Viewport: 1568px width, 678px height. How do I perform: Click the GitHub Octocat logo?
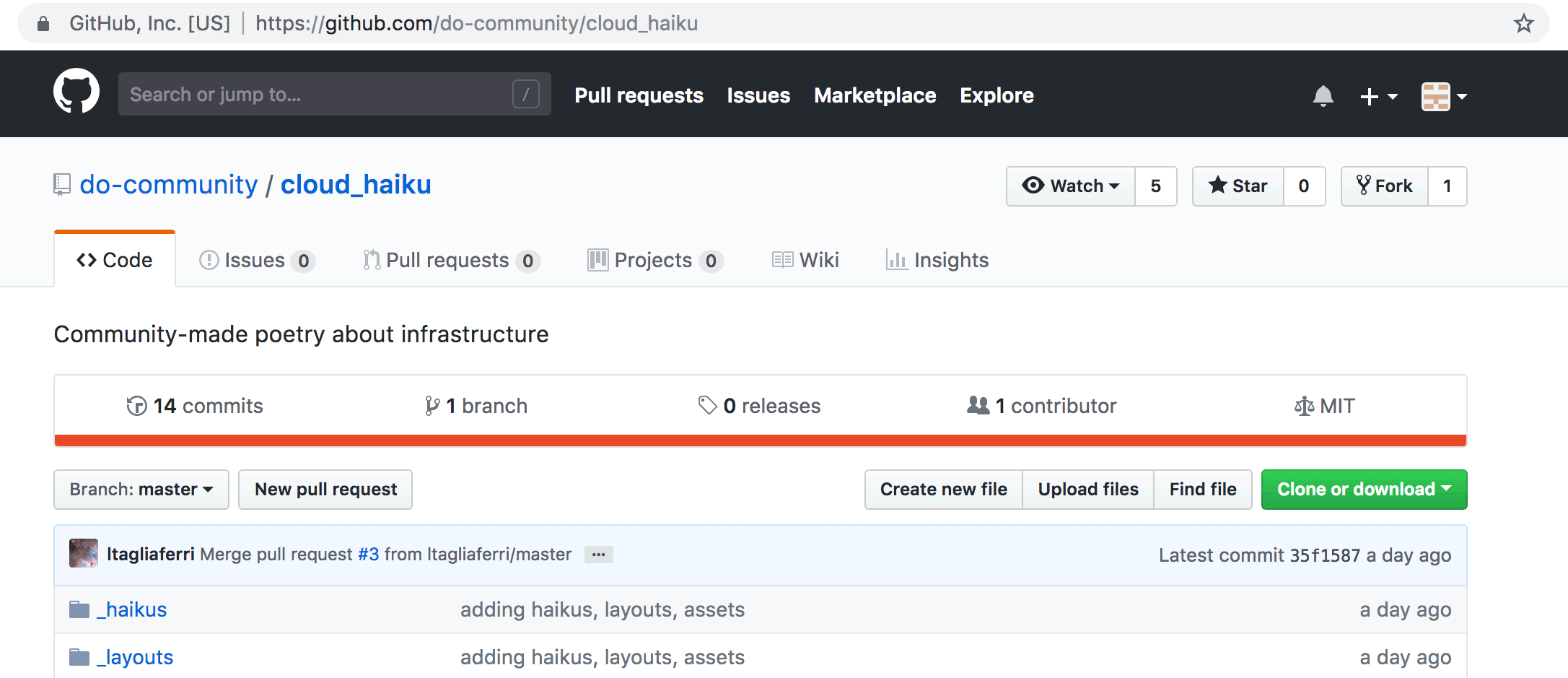pyautogui.click(x=76, y=92)
